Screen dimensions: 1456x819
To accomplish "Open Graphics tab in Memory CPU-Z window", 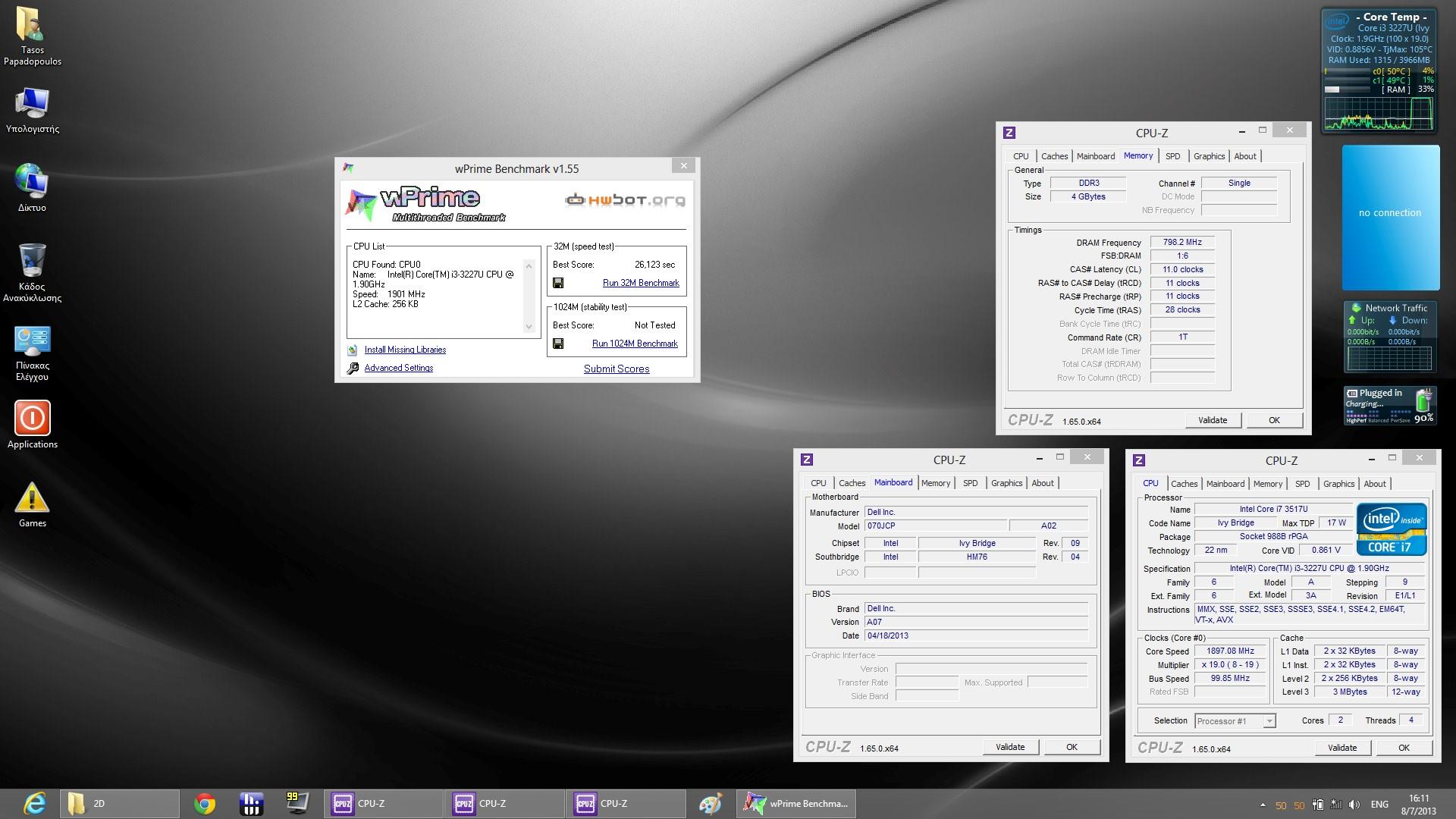I will [x=1209, y=156].
